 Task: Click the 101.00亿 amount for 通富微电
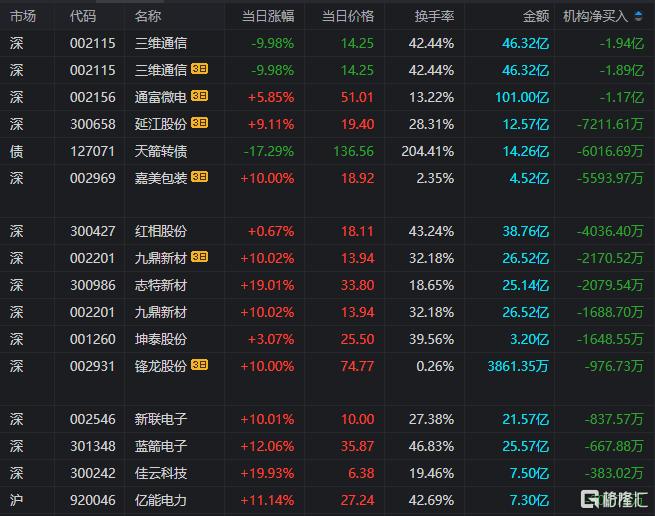(524, 97)
